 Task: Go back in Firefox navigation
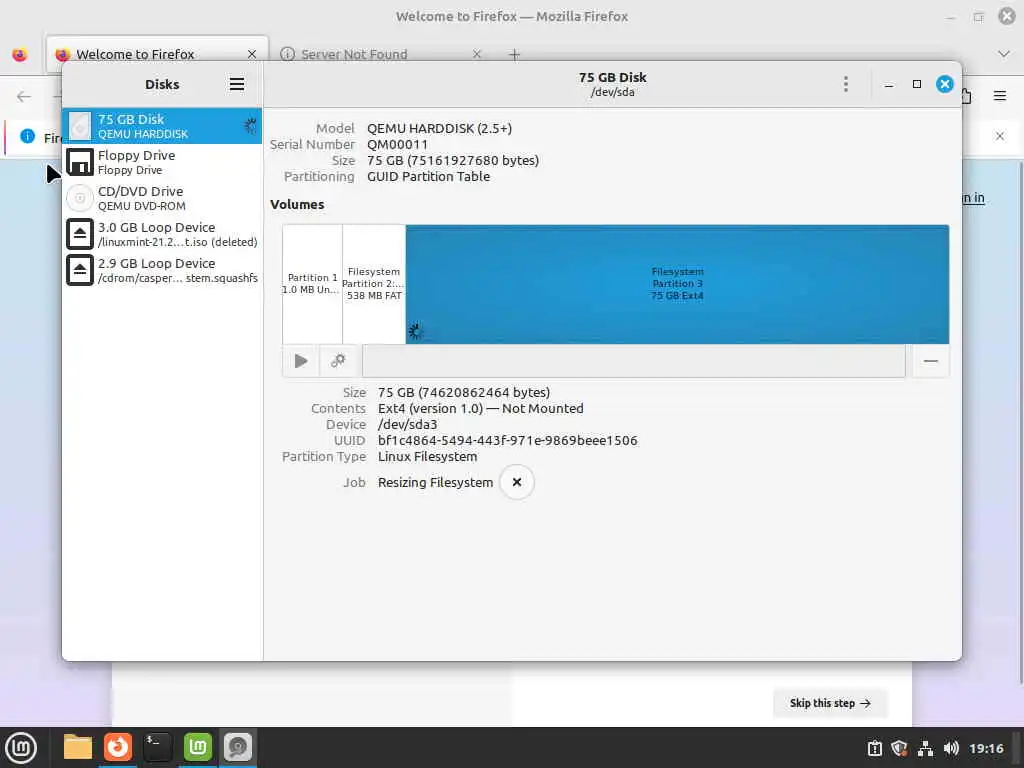point(24,97)
